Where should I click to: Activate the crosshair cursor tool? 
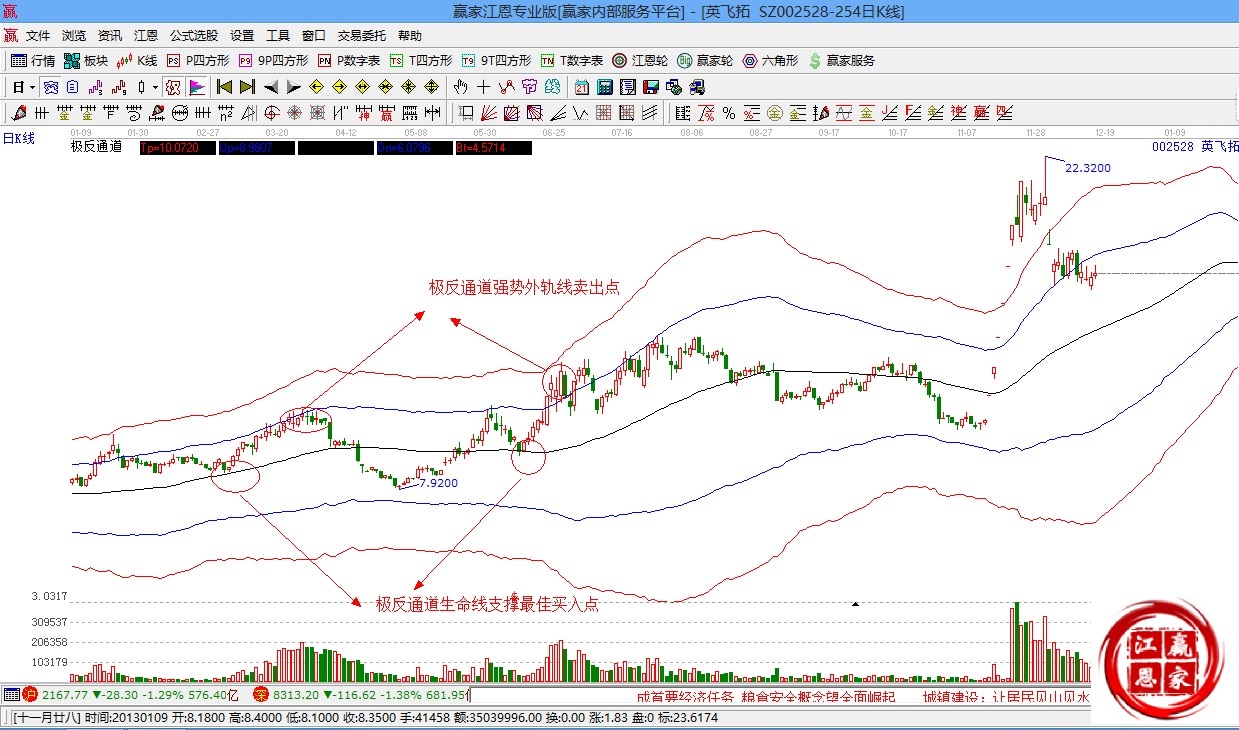tap(484, 87)
